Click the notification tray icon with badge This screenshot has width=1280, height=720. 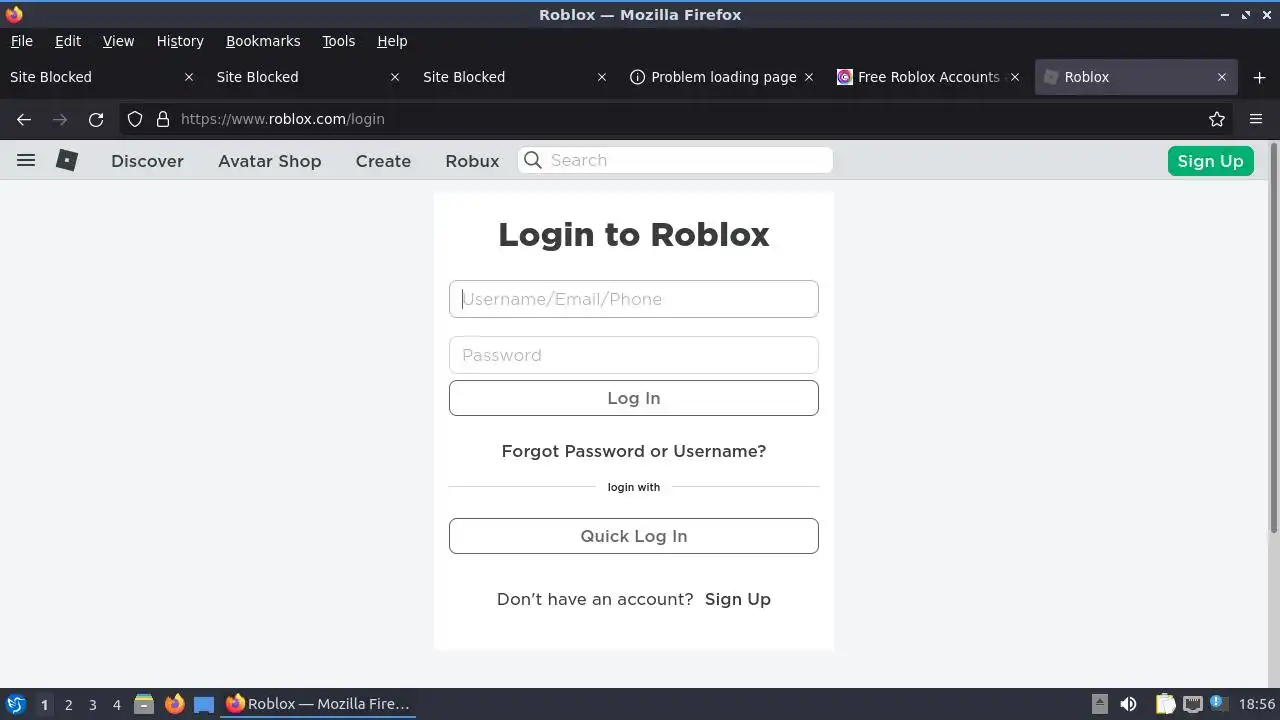pos(1219,704)
